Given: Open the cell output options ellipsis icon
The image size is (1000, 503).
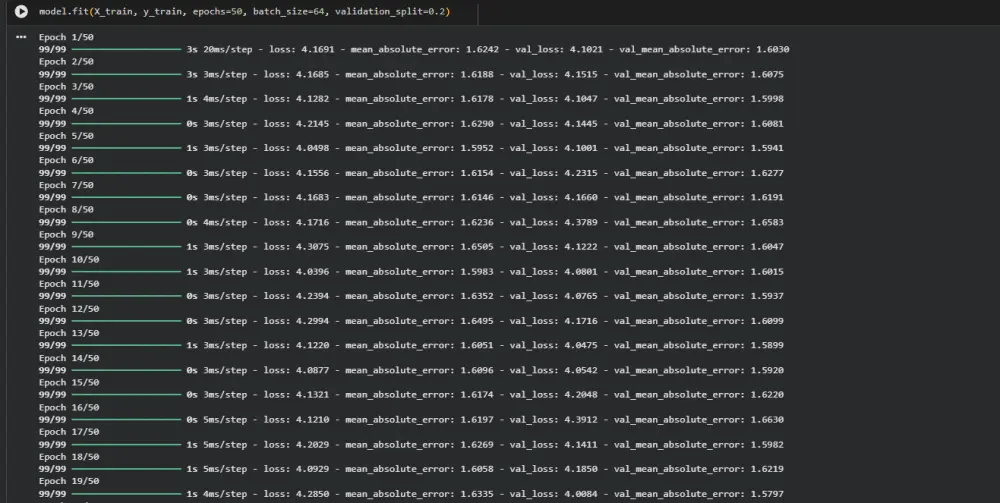Looking at the screenshot, I should tap(21, 37).
